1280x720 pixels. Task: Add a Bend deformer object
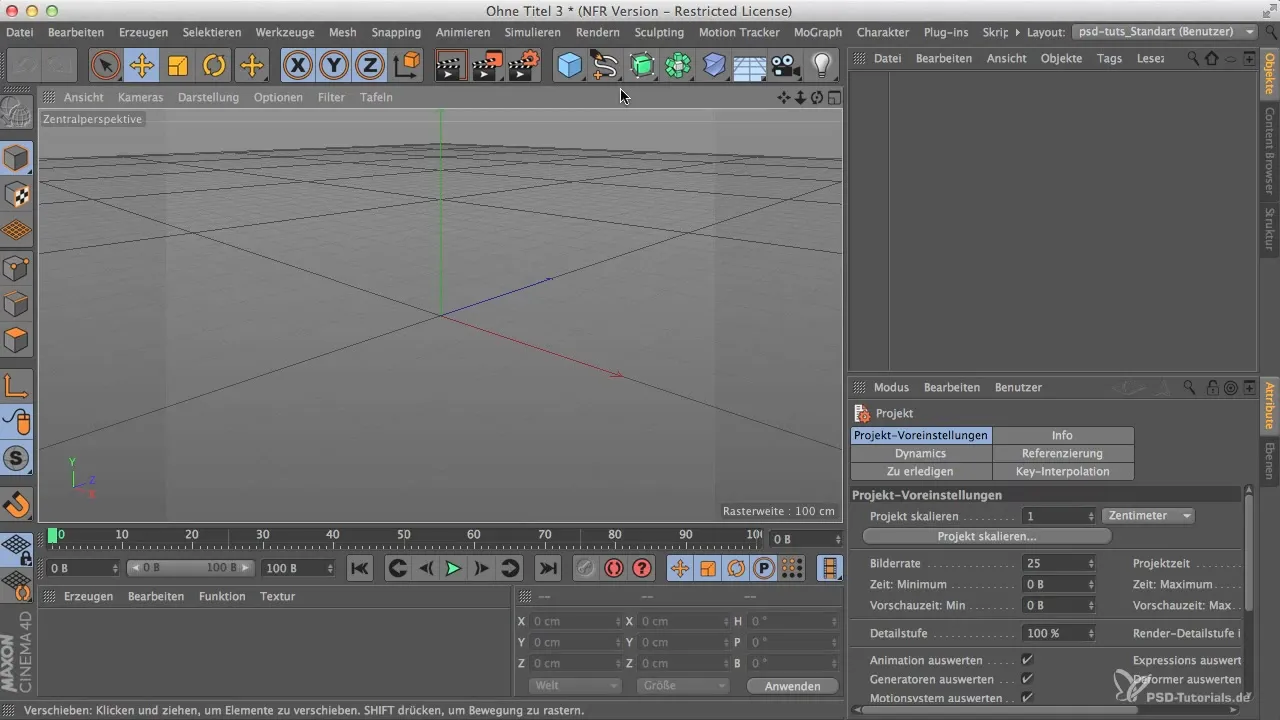click(x=714, y=66)
